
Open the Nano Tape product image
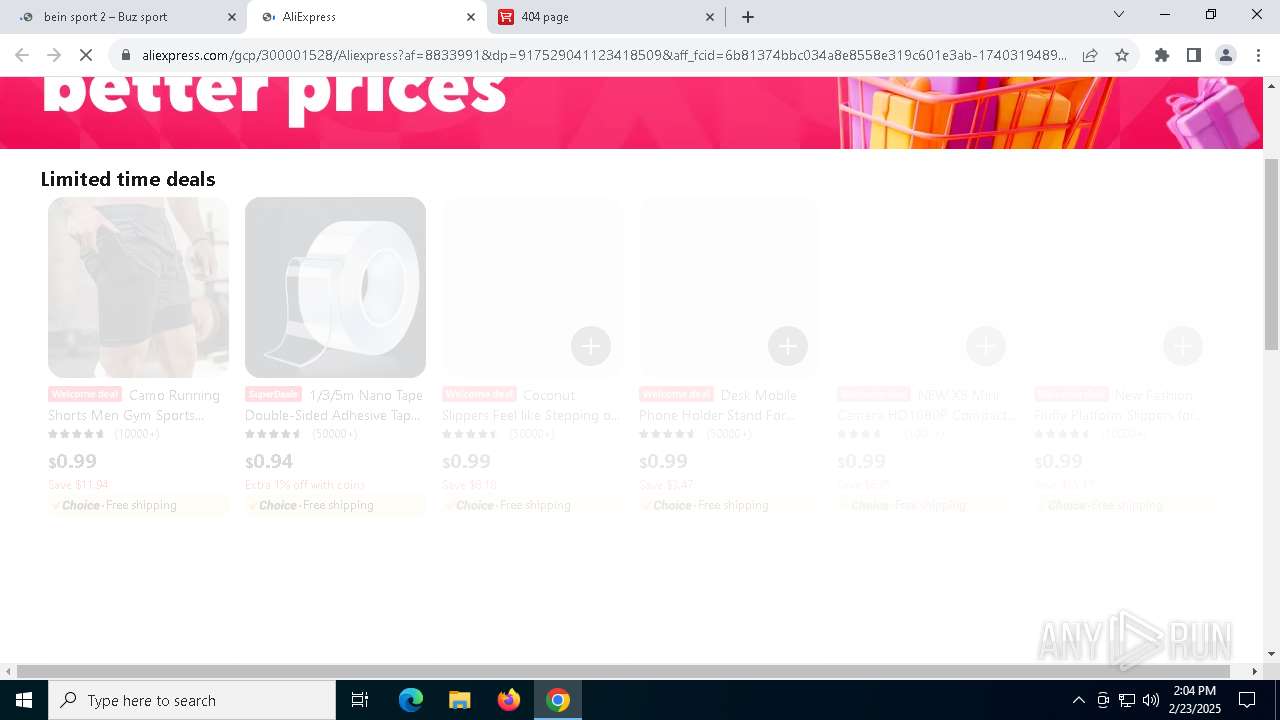335,287
